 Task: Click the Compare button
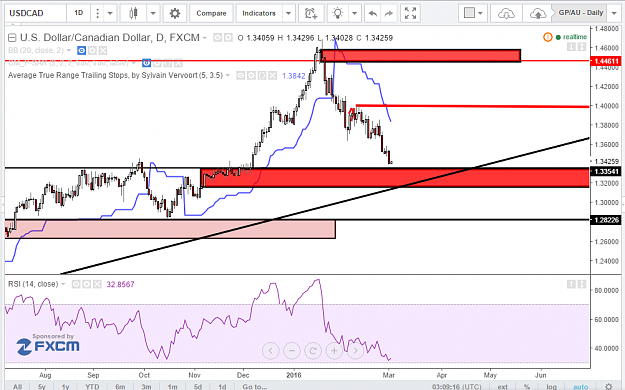[211, 13]
